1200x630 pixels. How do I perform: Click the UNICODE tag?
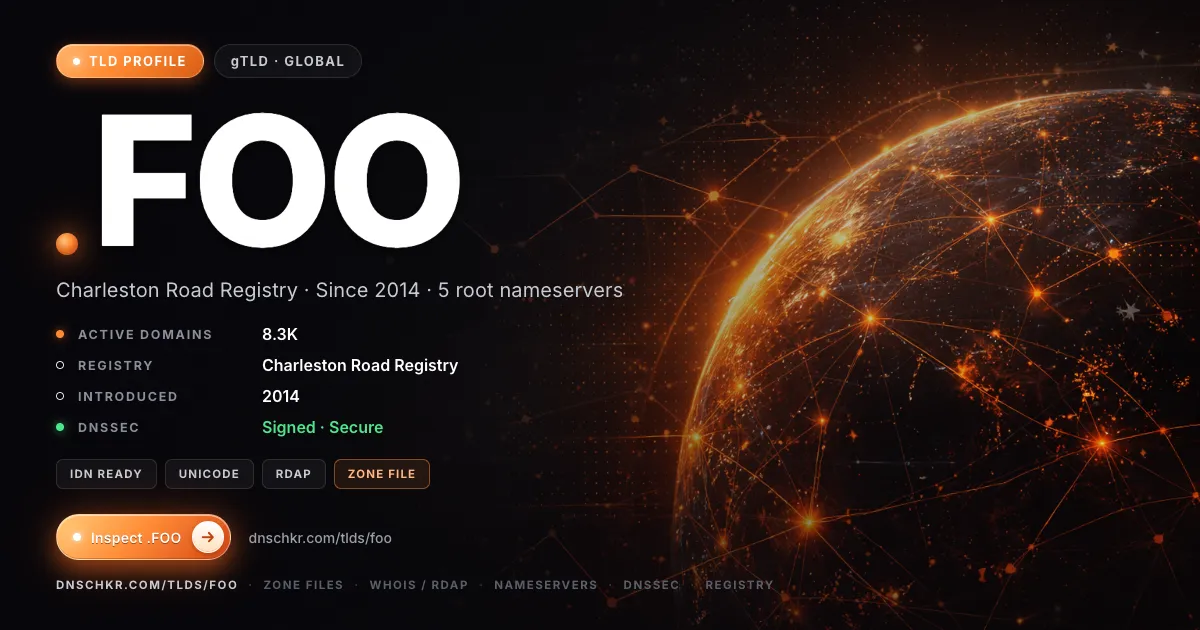(x=209, y=474)
